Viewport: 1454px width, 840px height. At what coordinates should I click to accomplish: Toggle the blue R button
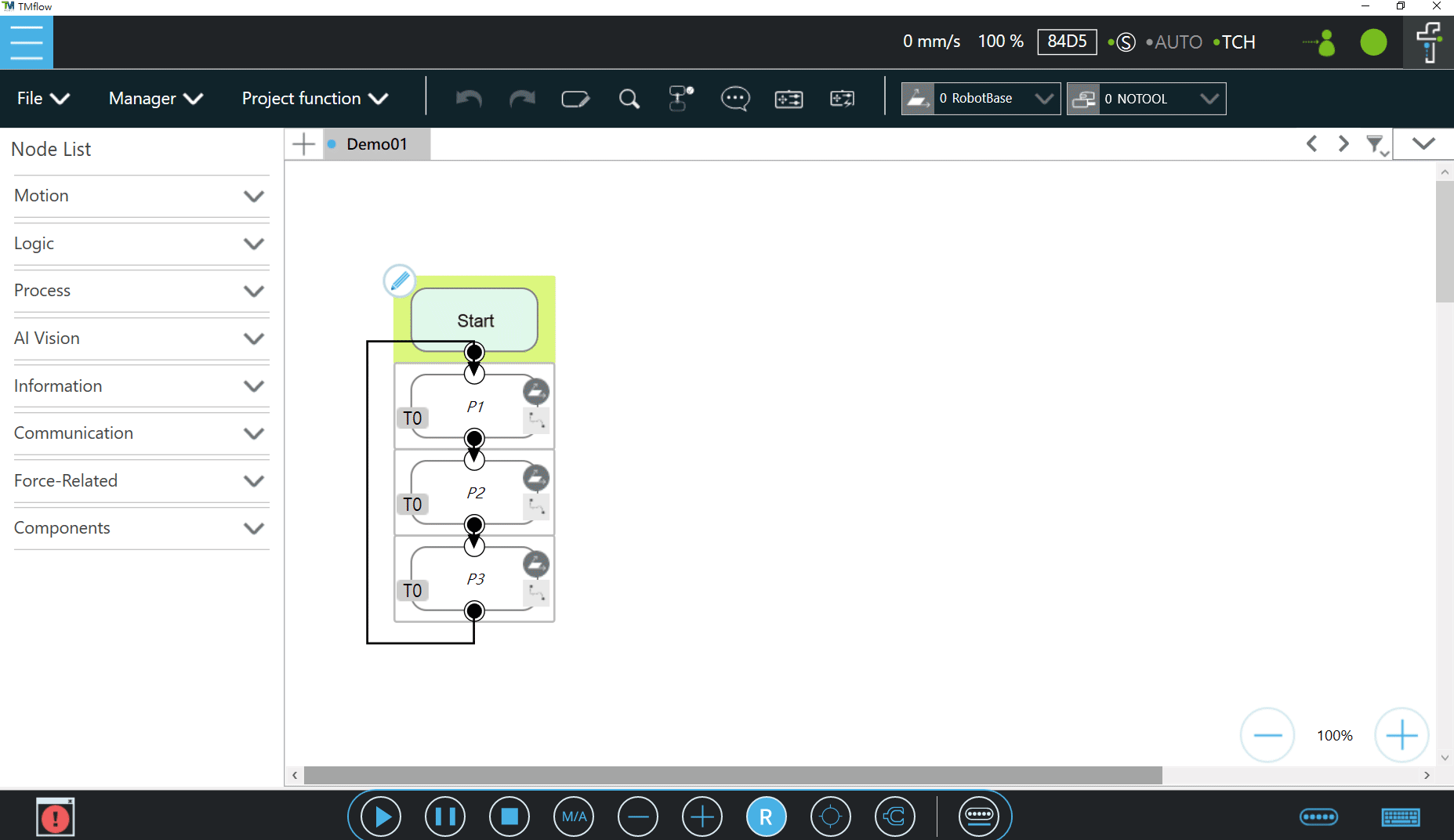[x=766, y=816]
